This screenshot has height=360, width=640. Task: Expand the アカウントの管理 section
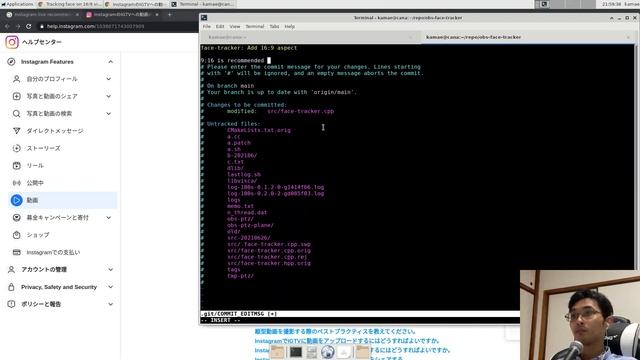pyautogui.click(x=111, y=269)
